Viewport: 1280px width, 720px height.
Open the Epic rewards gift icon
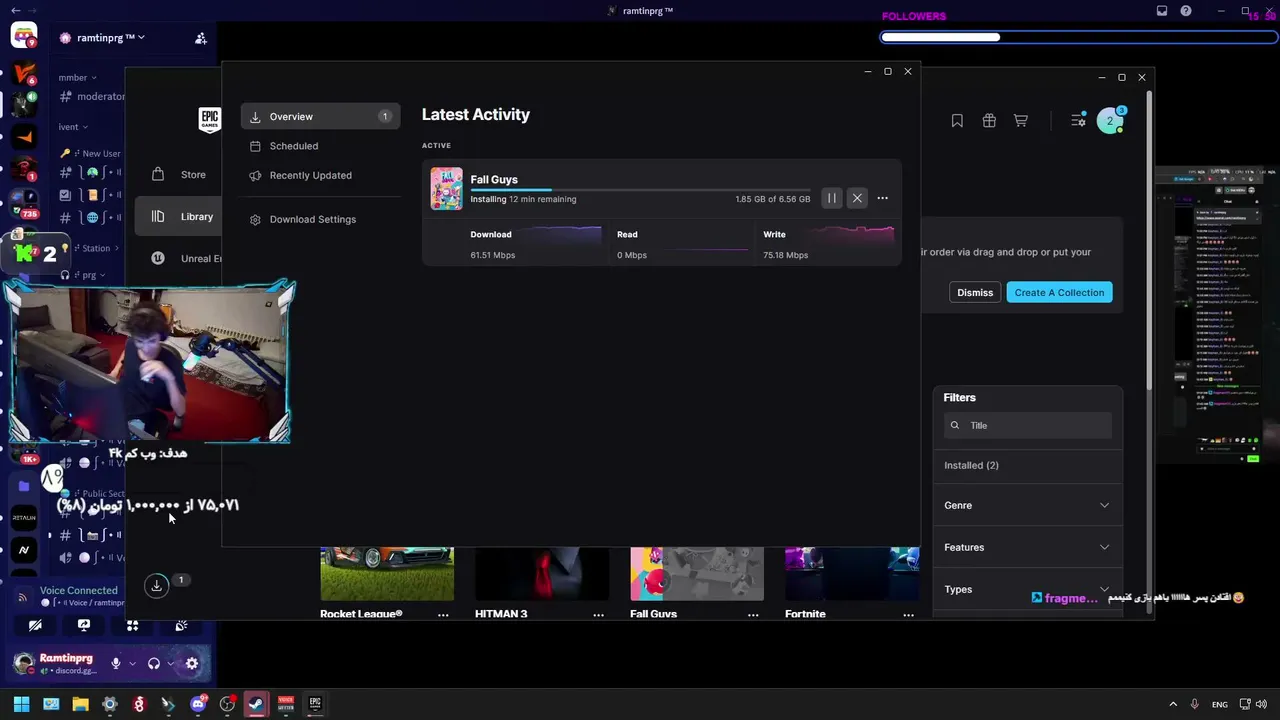click(x=989, y=120)
